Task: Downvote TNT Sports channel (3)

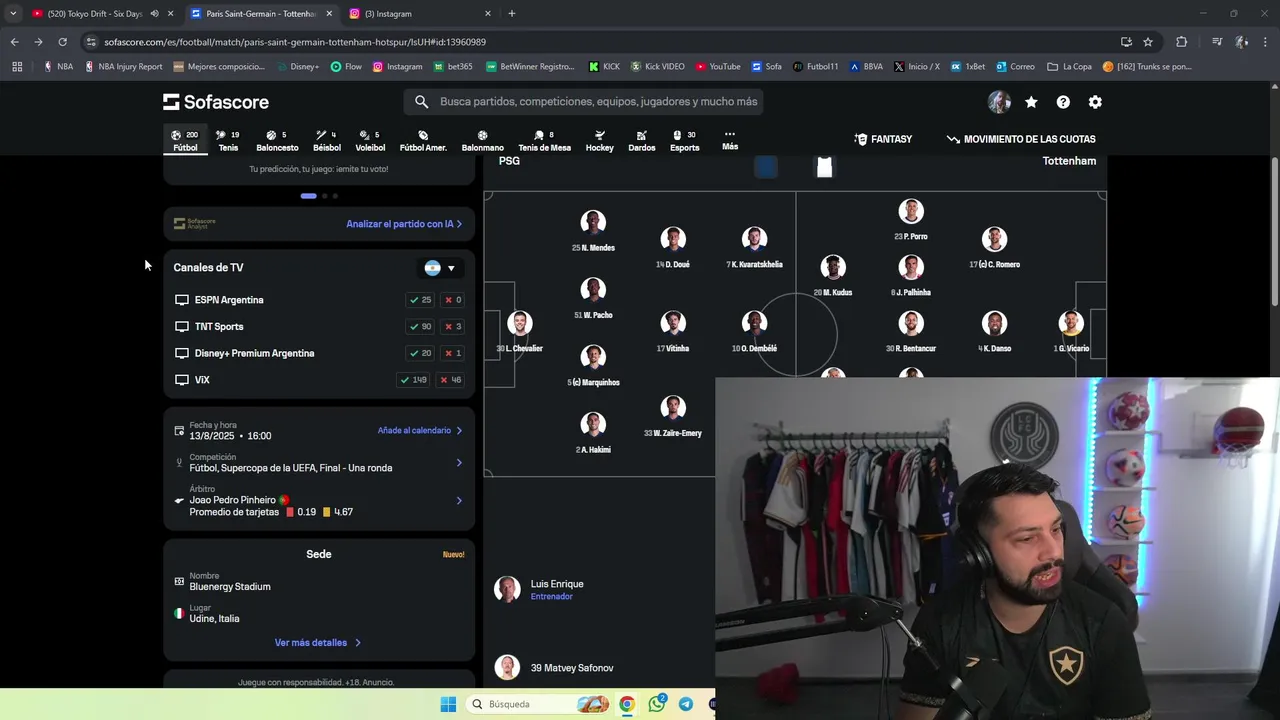Action: [x=453, y=327]
